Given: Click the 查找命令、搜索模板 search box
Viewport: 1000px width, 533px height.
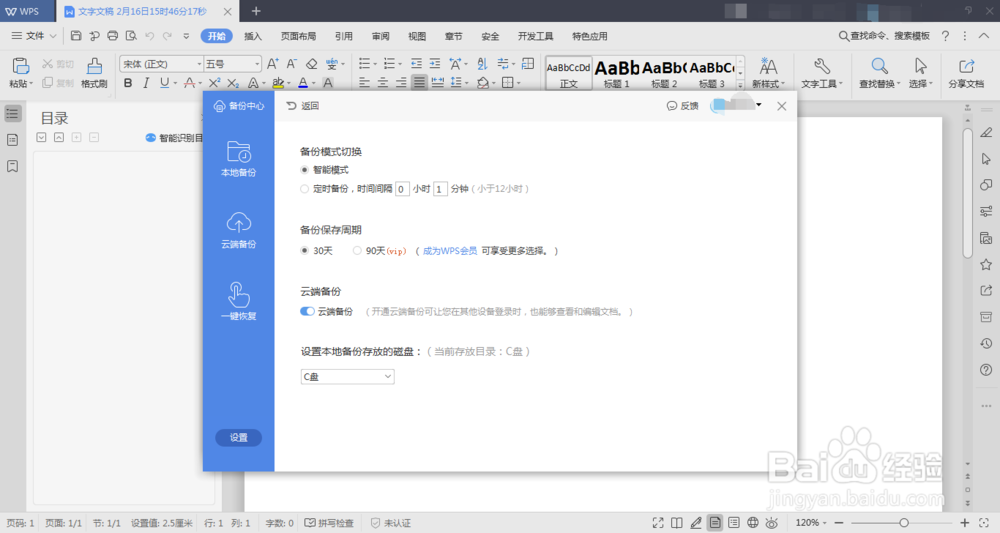Looking at the screenshot, I should pyautogui.click(x=885, y=36).
